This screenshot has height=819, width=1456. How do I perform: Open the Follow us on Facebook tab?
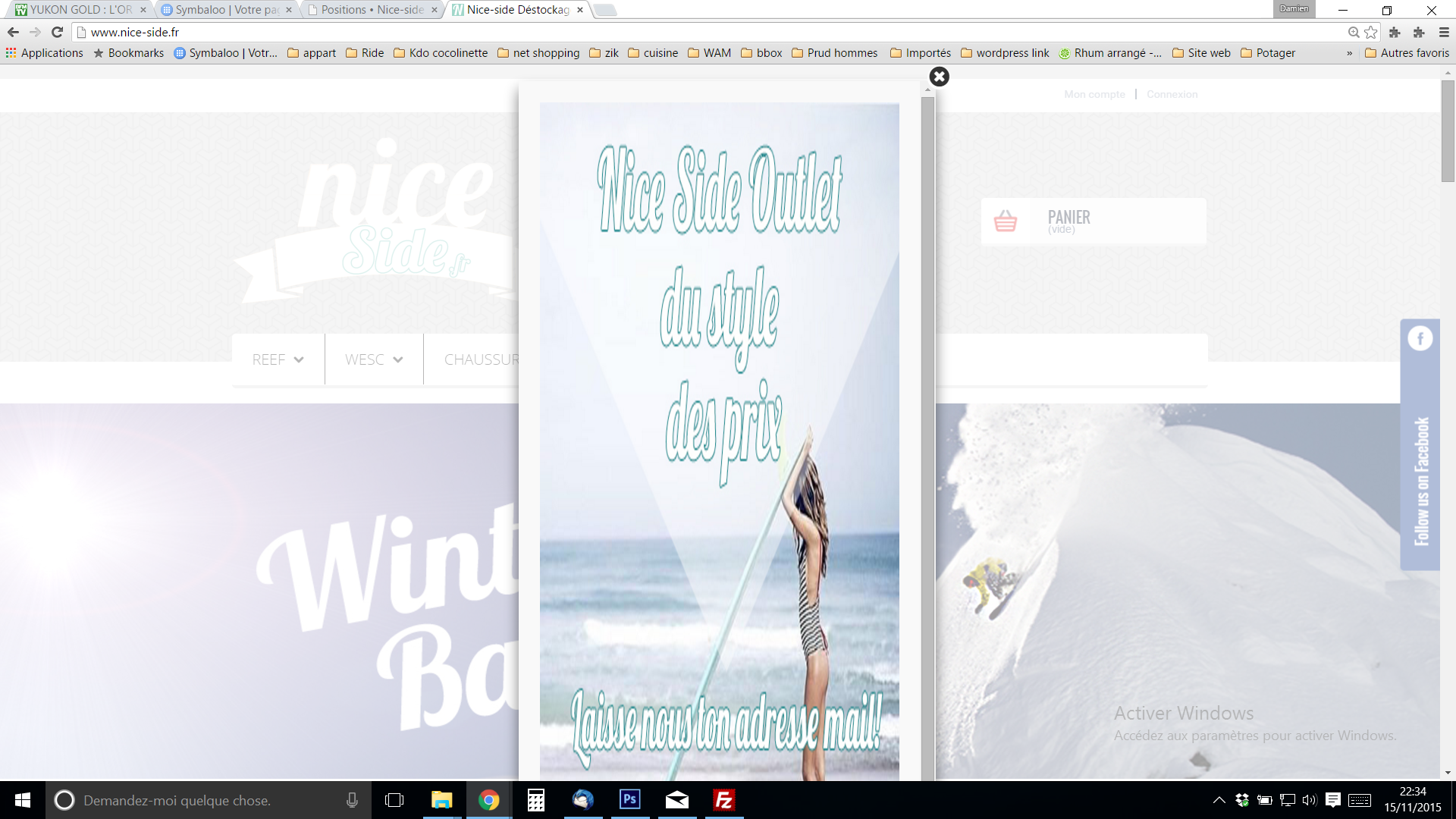point(1420,444)
